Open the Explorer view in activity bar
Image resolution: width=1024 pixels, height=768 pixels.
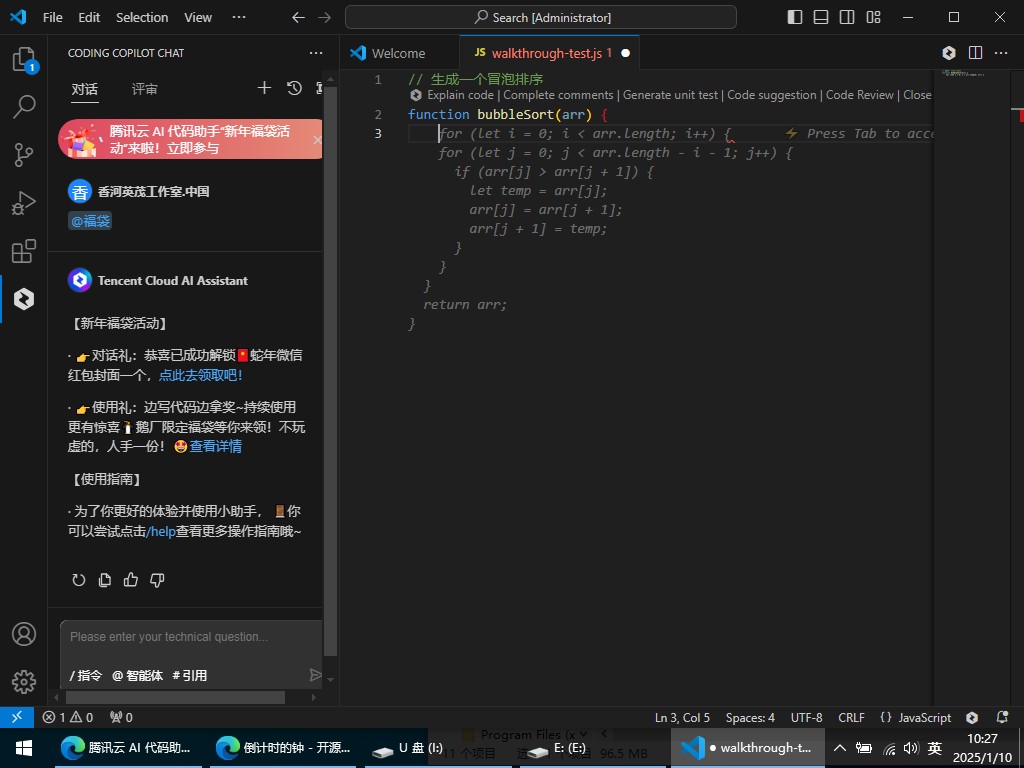(x=24, y=60)
